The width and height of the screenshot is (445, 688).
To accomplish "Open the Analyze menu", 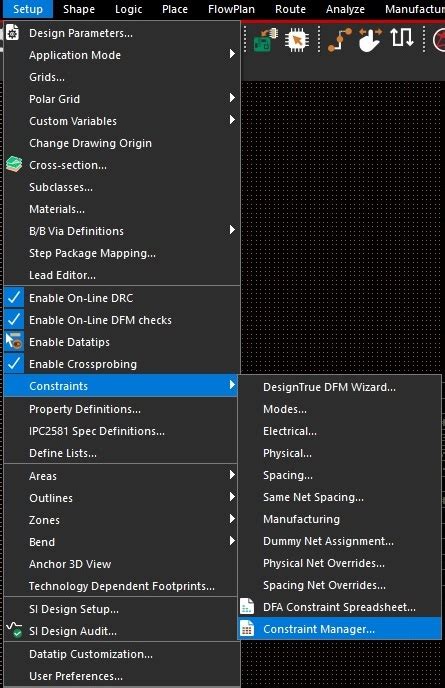I will click(x=345, y=9).
